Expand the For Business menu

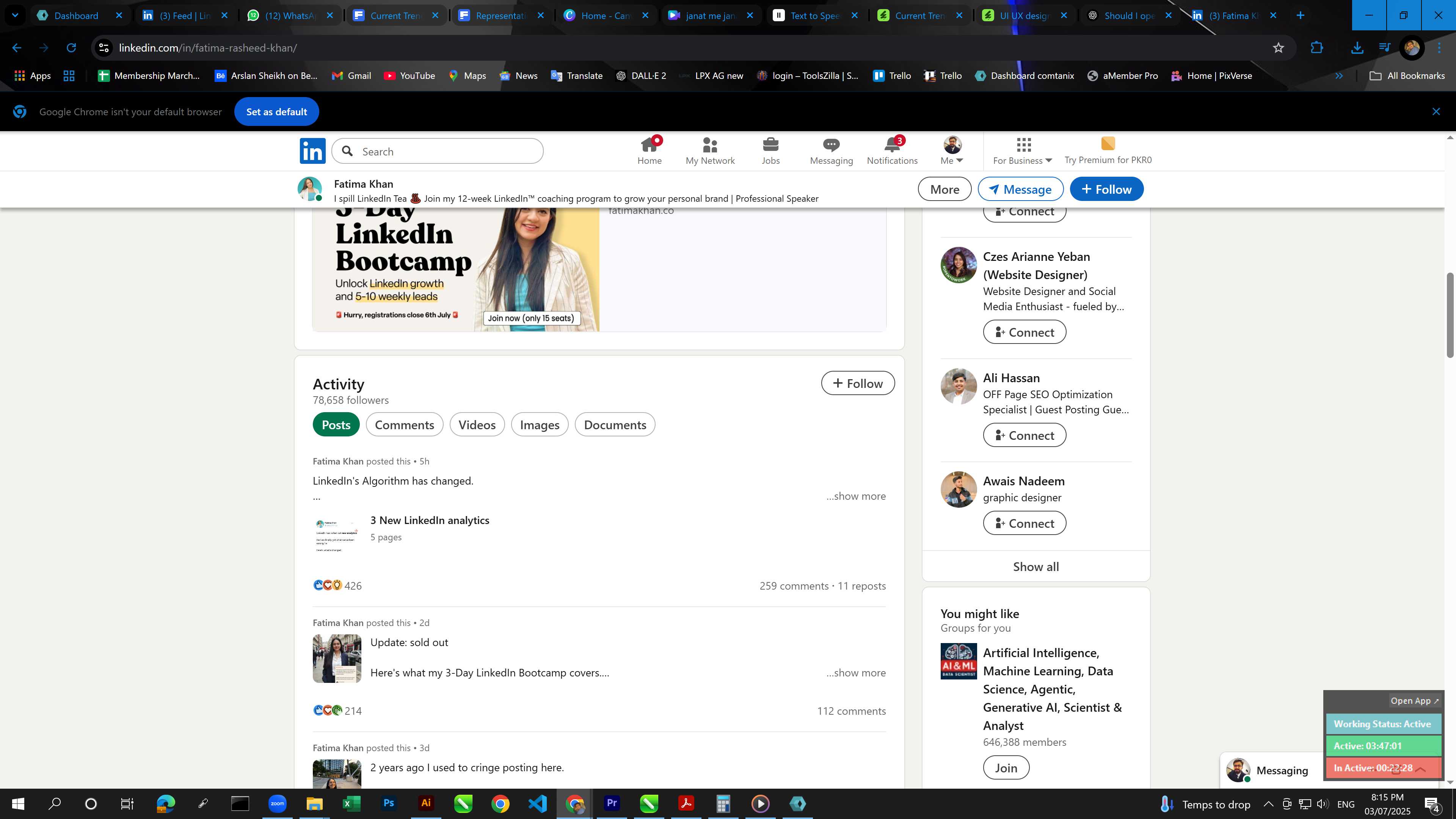tap(1023, 151)
